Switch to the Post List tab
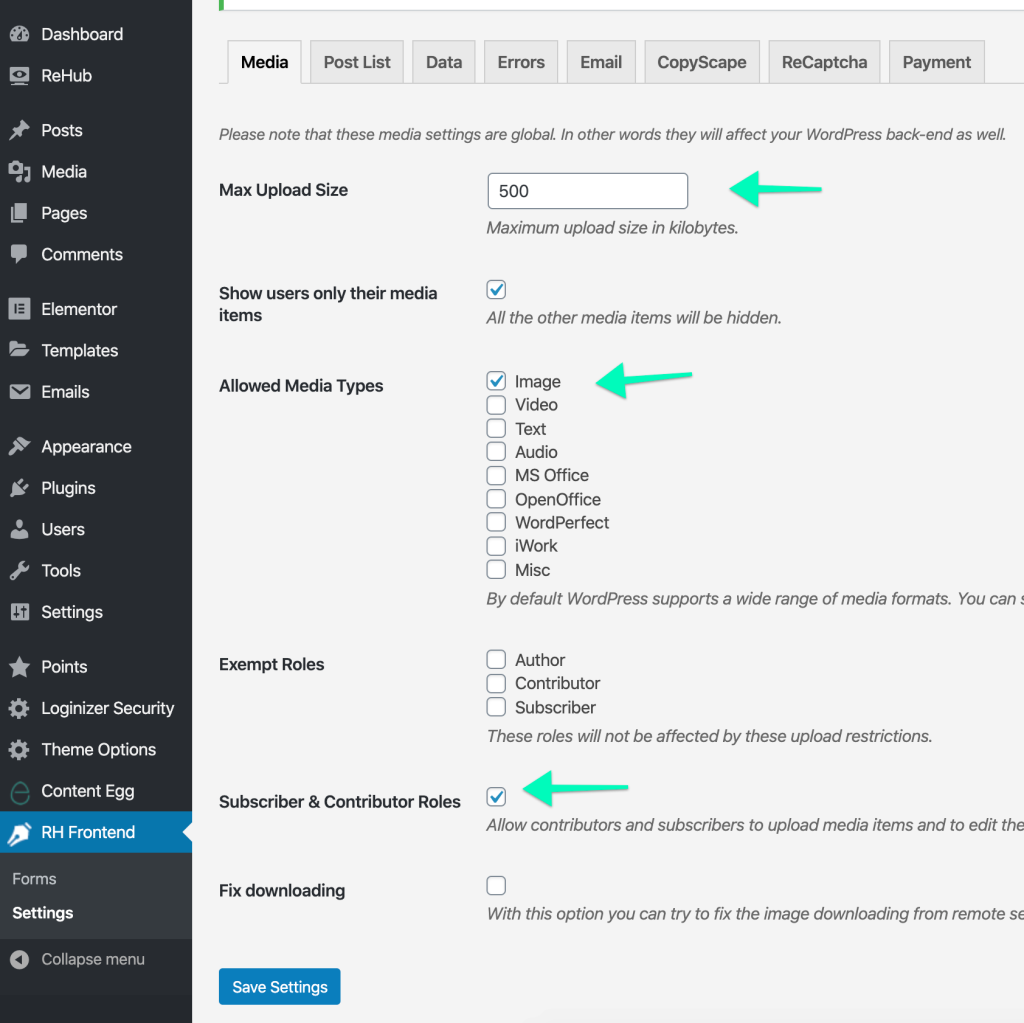 point(357,62)
